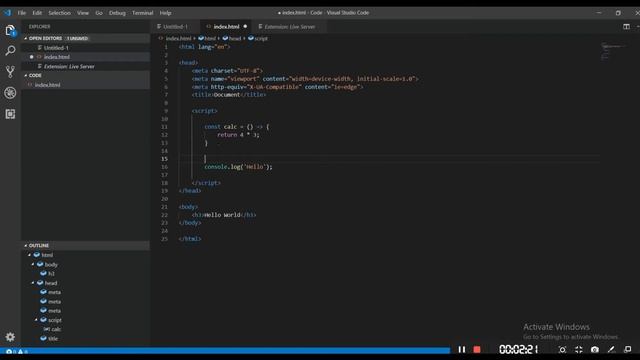Image resolution: width=640 pixels, height=360 pixels.
Task: Click the editor minimap
Action: (x=613, y=51)
